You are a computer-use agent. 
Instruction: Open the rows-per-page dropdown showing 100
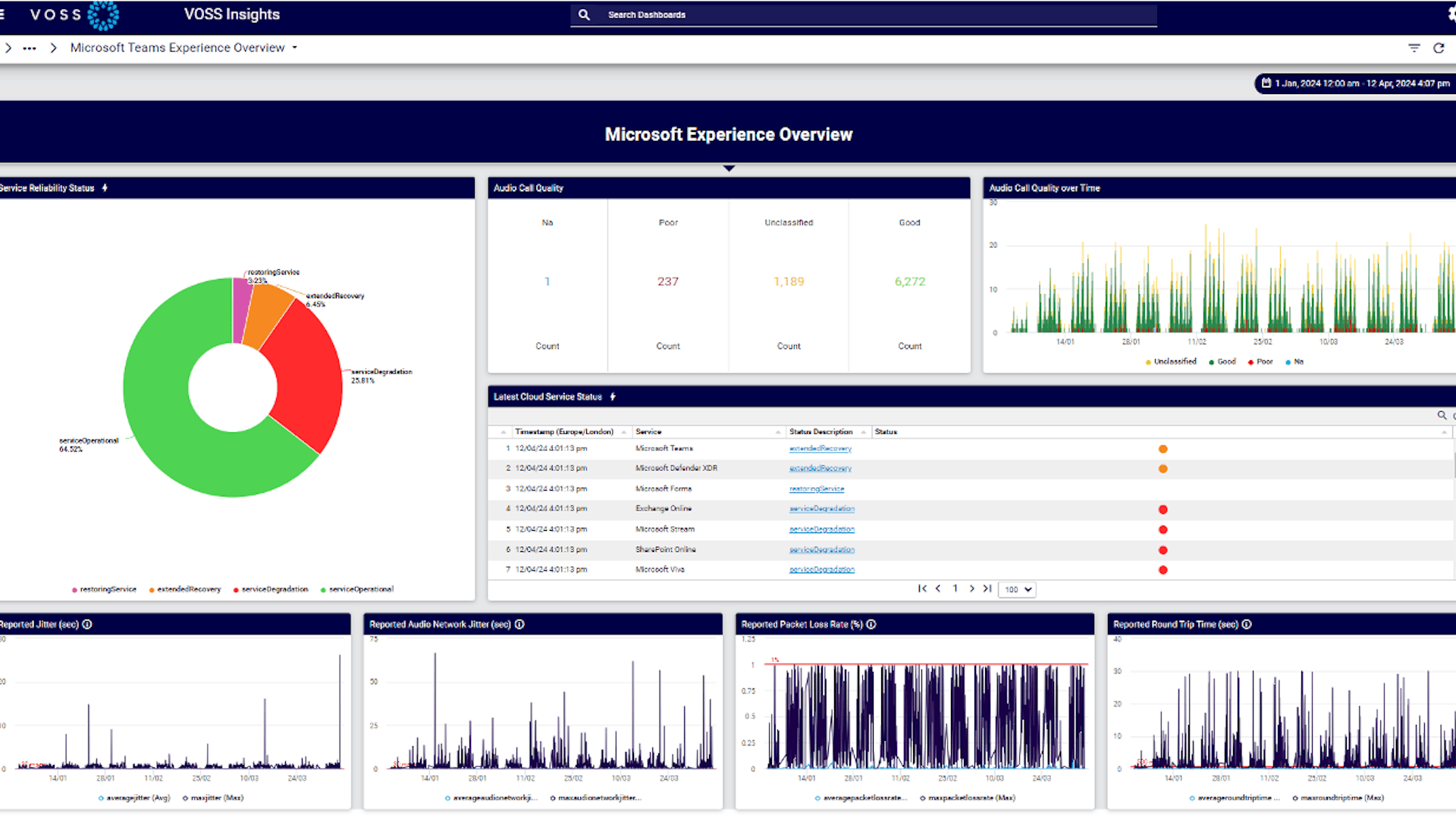tap(1018, 589)
